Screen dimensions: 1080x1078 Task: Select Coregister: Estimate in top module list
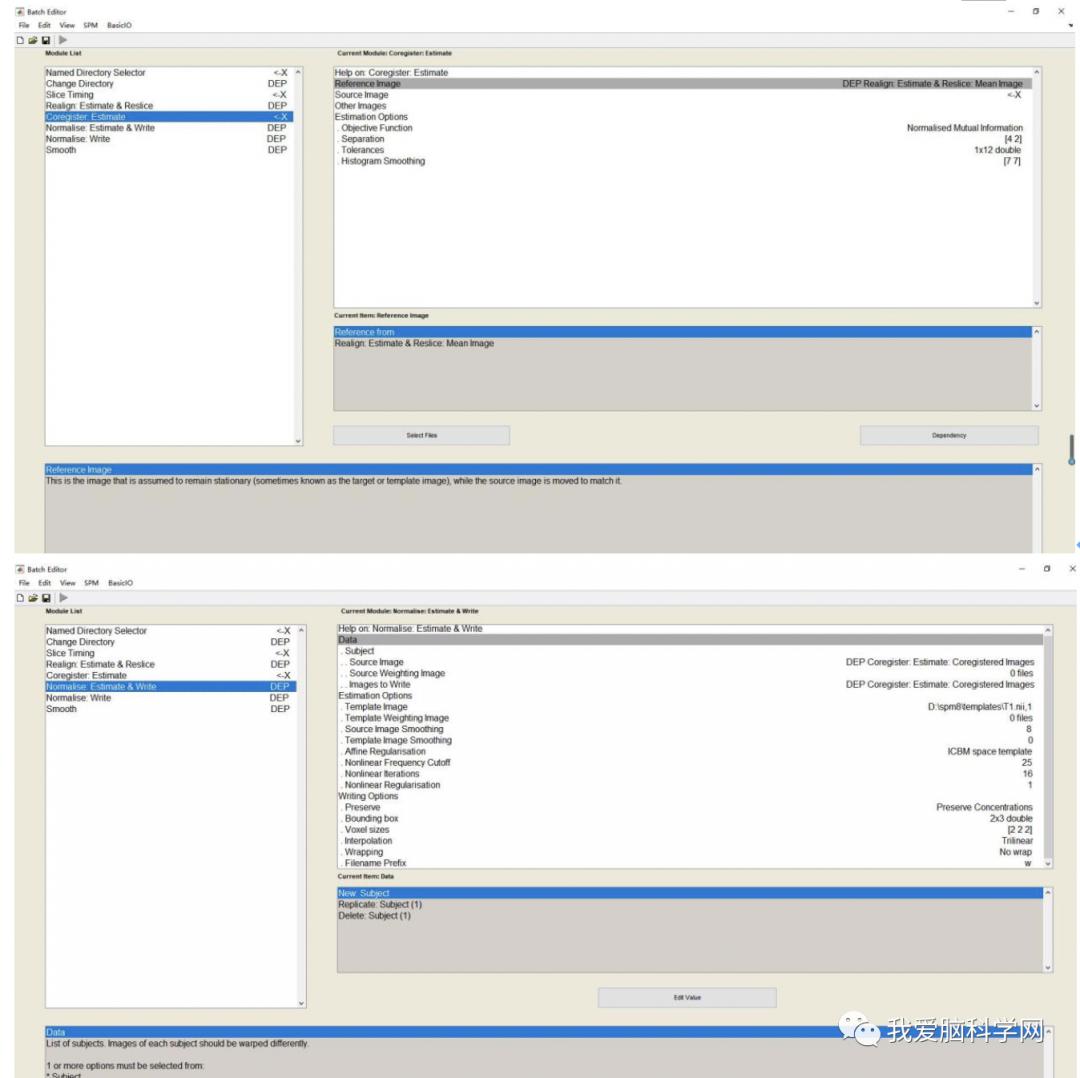click(169, 116)
